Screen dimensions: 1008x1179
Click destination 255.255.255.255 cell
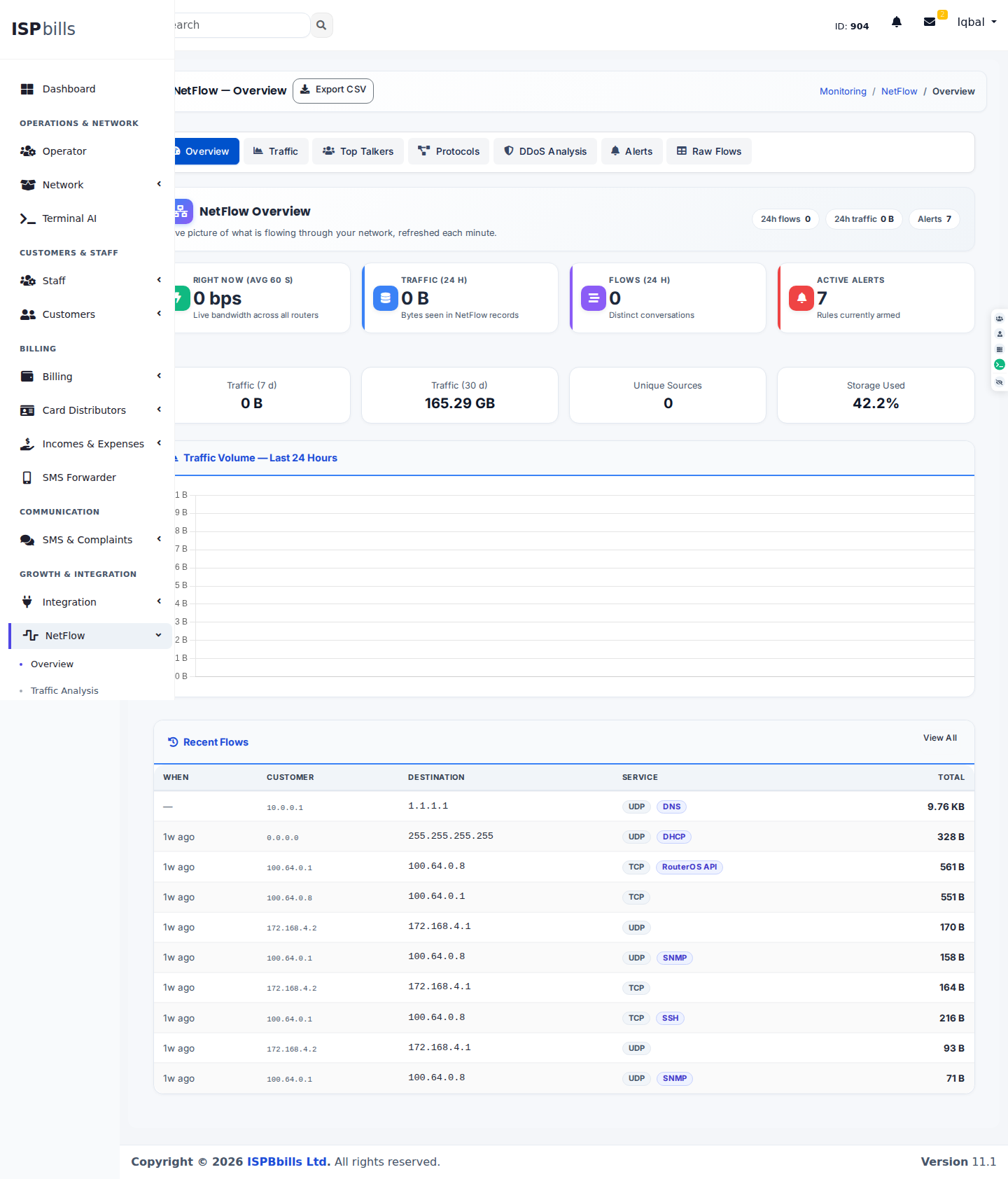coord(451,836)
